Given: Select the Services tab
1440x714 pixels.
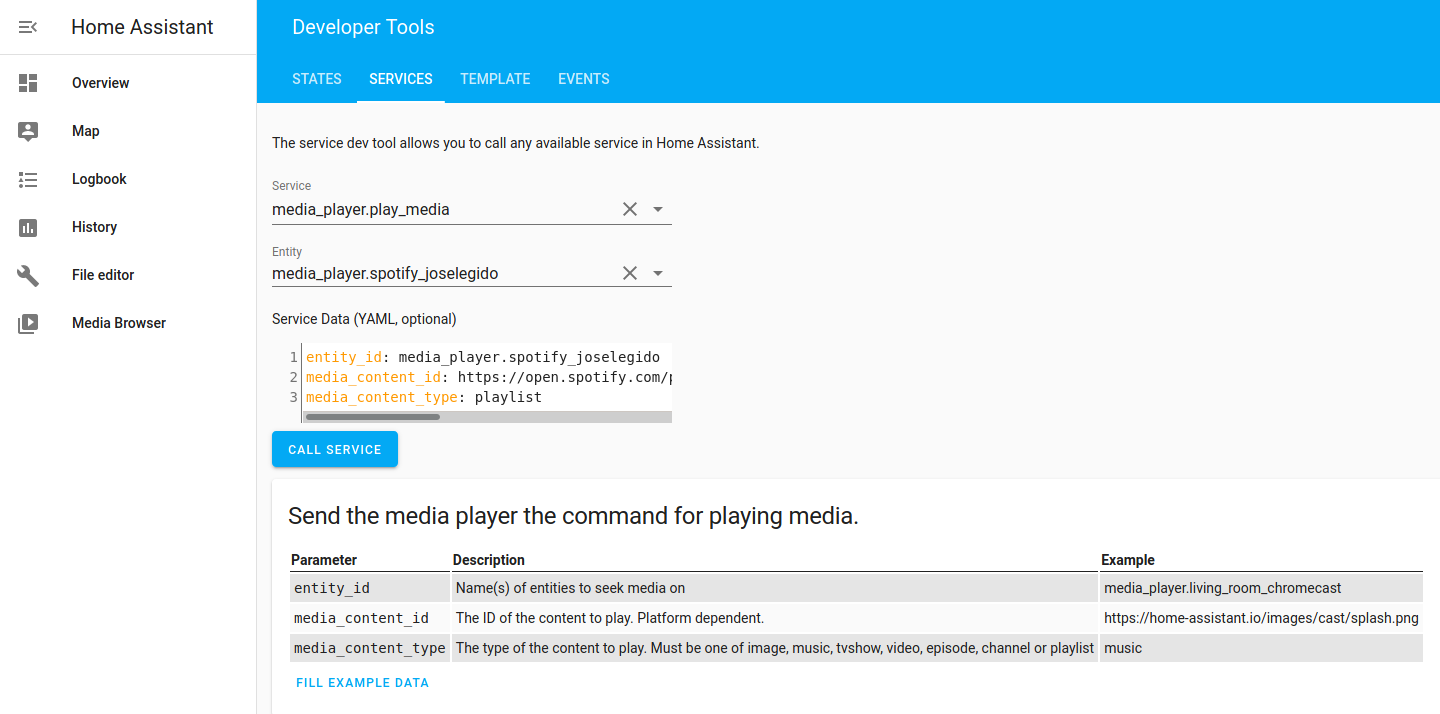Looking at the screenshot, I should point(401,79).
